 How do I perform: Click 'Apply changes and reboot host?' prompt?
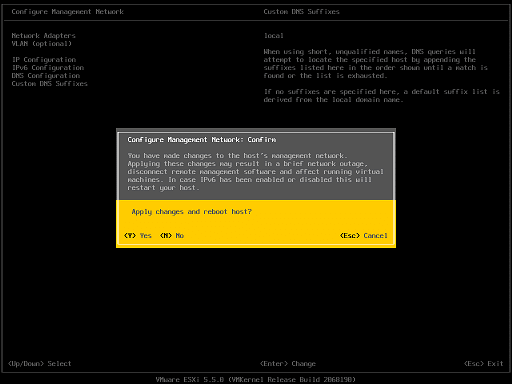(192, 212)
